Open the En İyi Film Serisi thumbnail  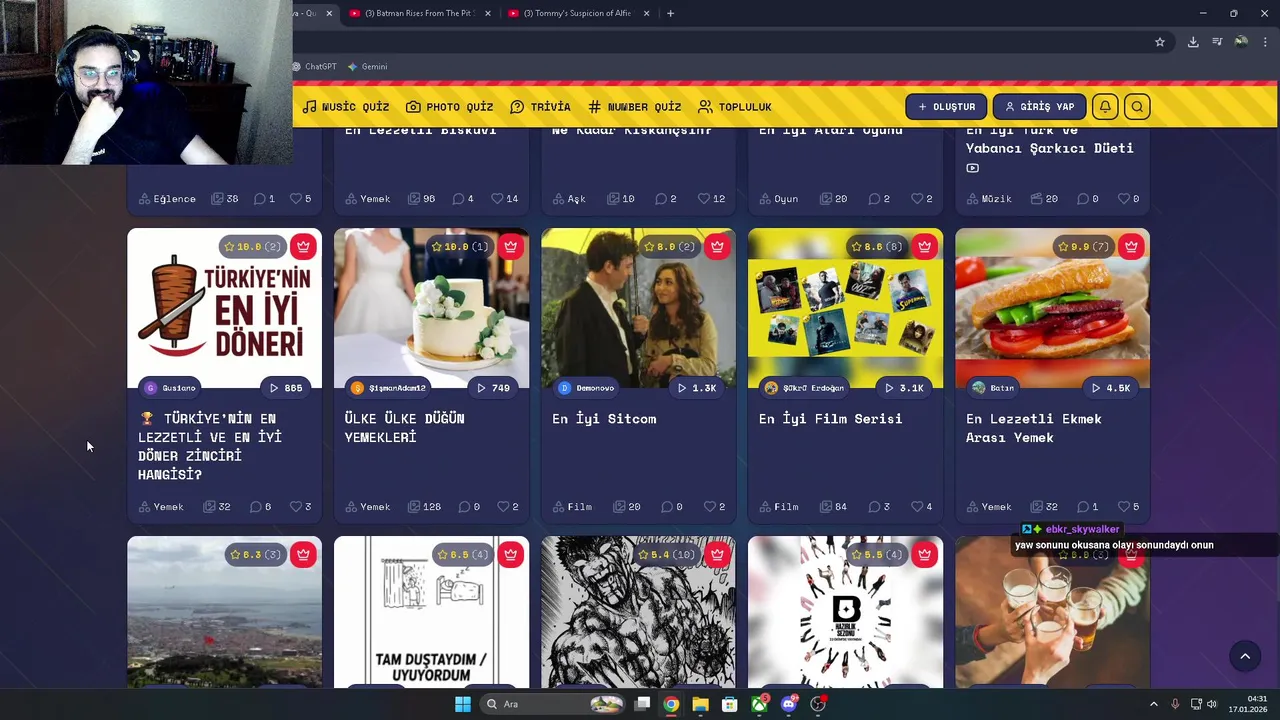click(x=845, y=308)
